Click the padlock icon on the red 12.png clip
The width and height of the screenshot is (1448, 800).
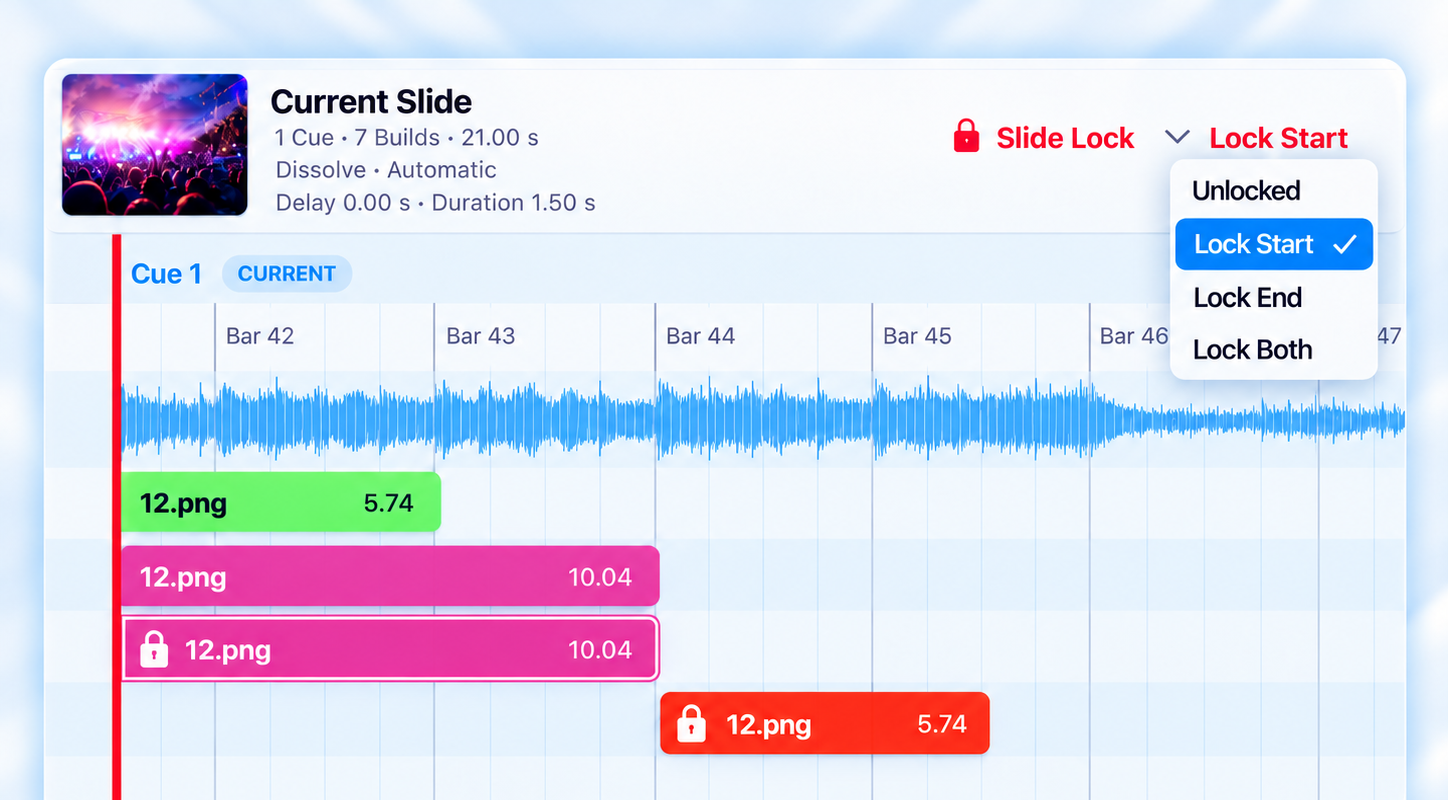tap(691, 723)
